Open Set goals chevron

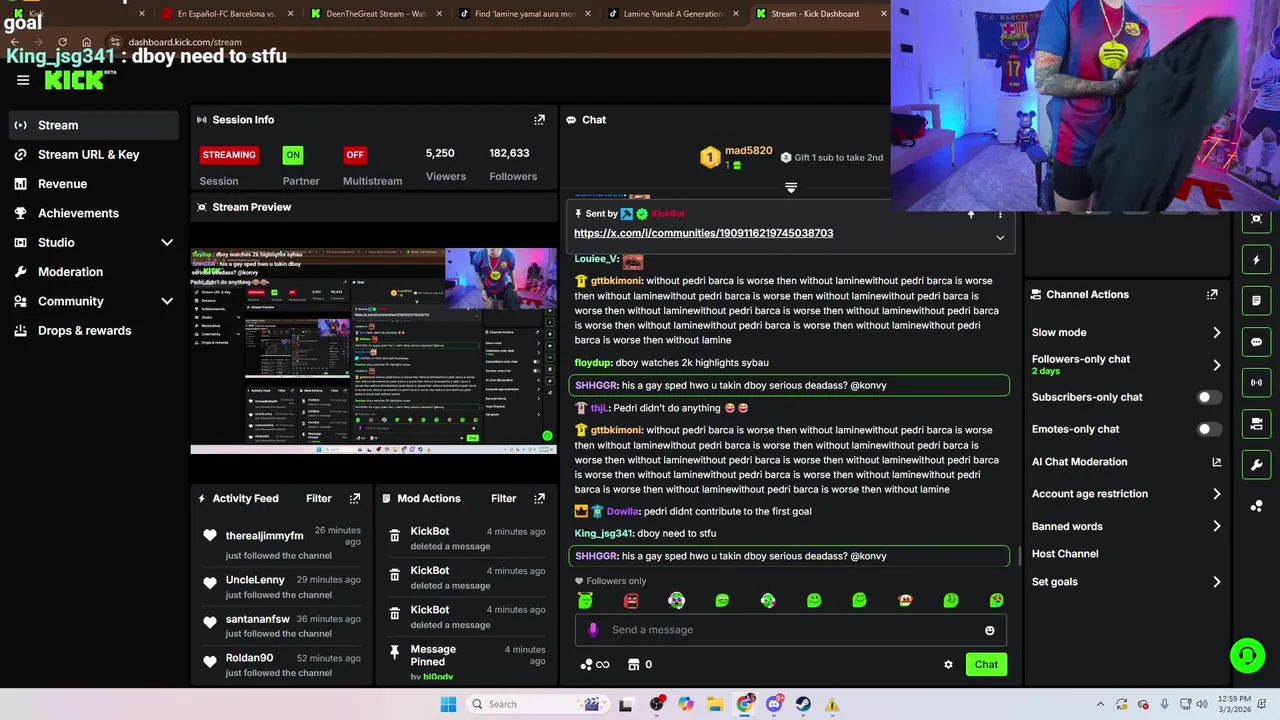[1217, 582]
